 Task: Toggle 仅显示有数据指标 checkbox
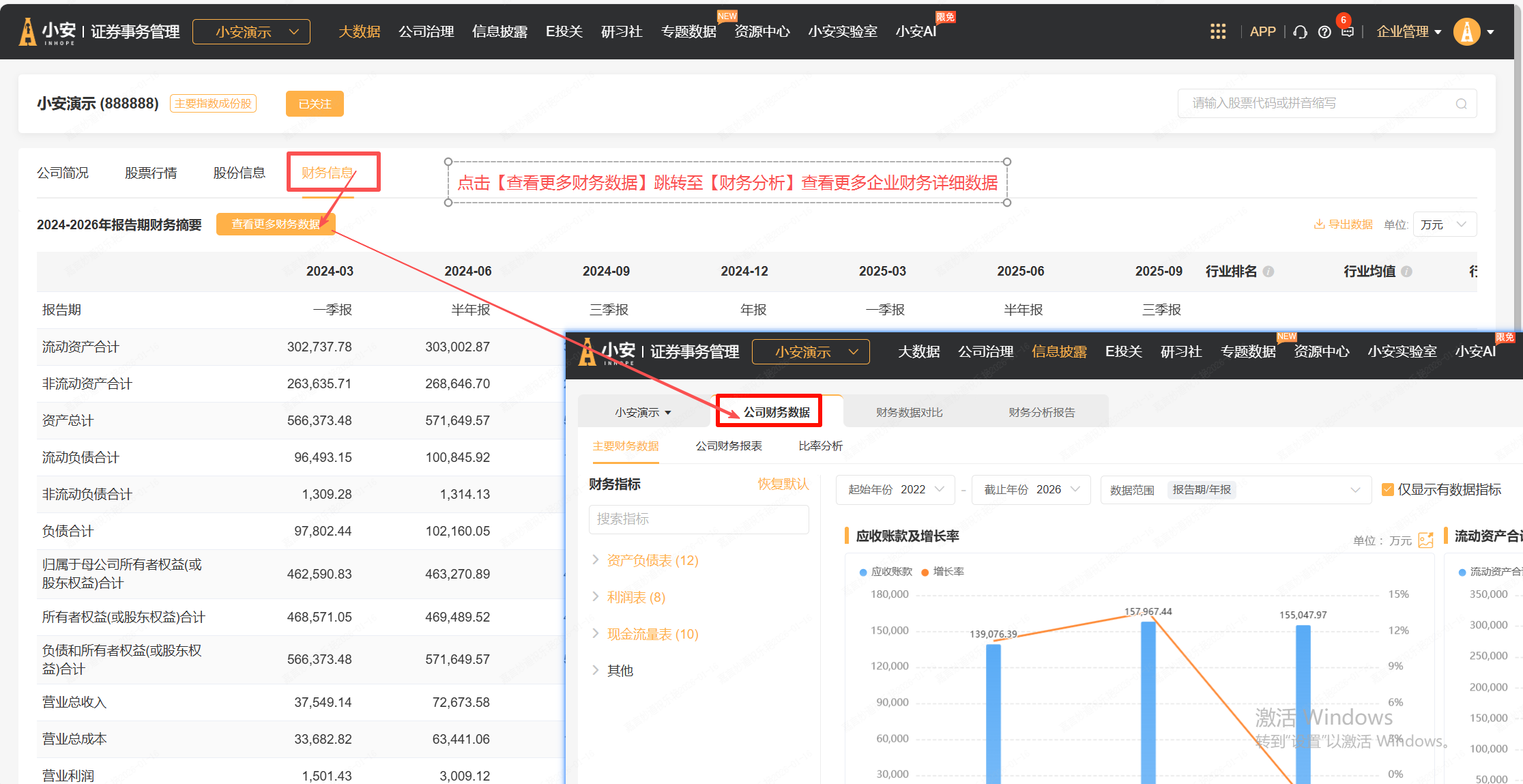pyautogui.click(x=1387, y=490)
